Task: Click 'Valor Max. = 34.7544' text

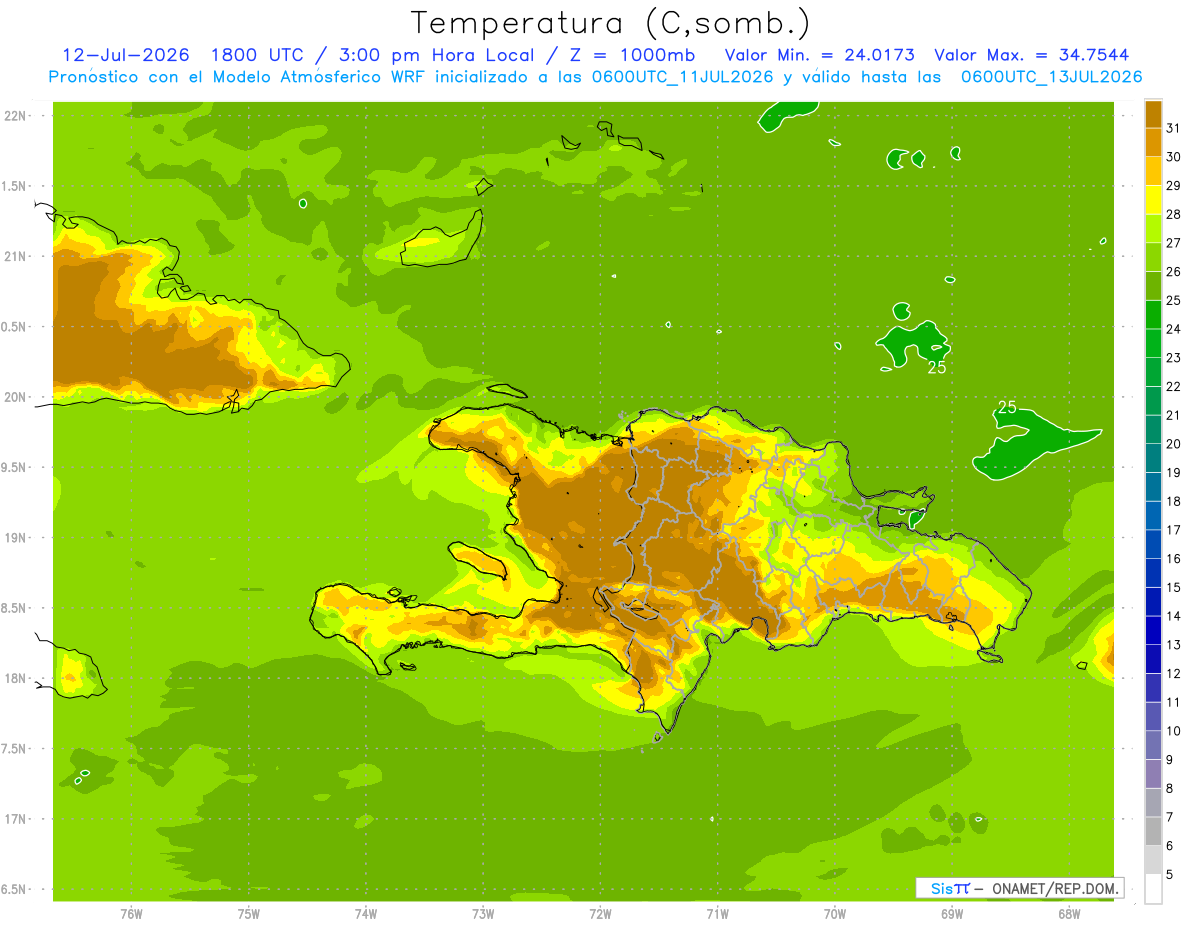Action: coord(1033,54)
